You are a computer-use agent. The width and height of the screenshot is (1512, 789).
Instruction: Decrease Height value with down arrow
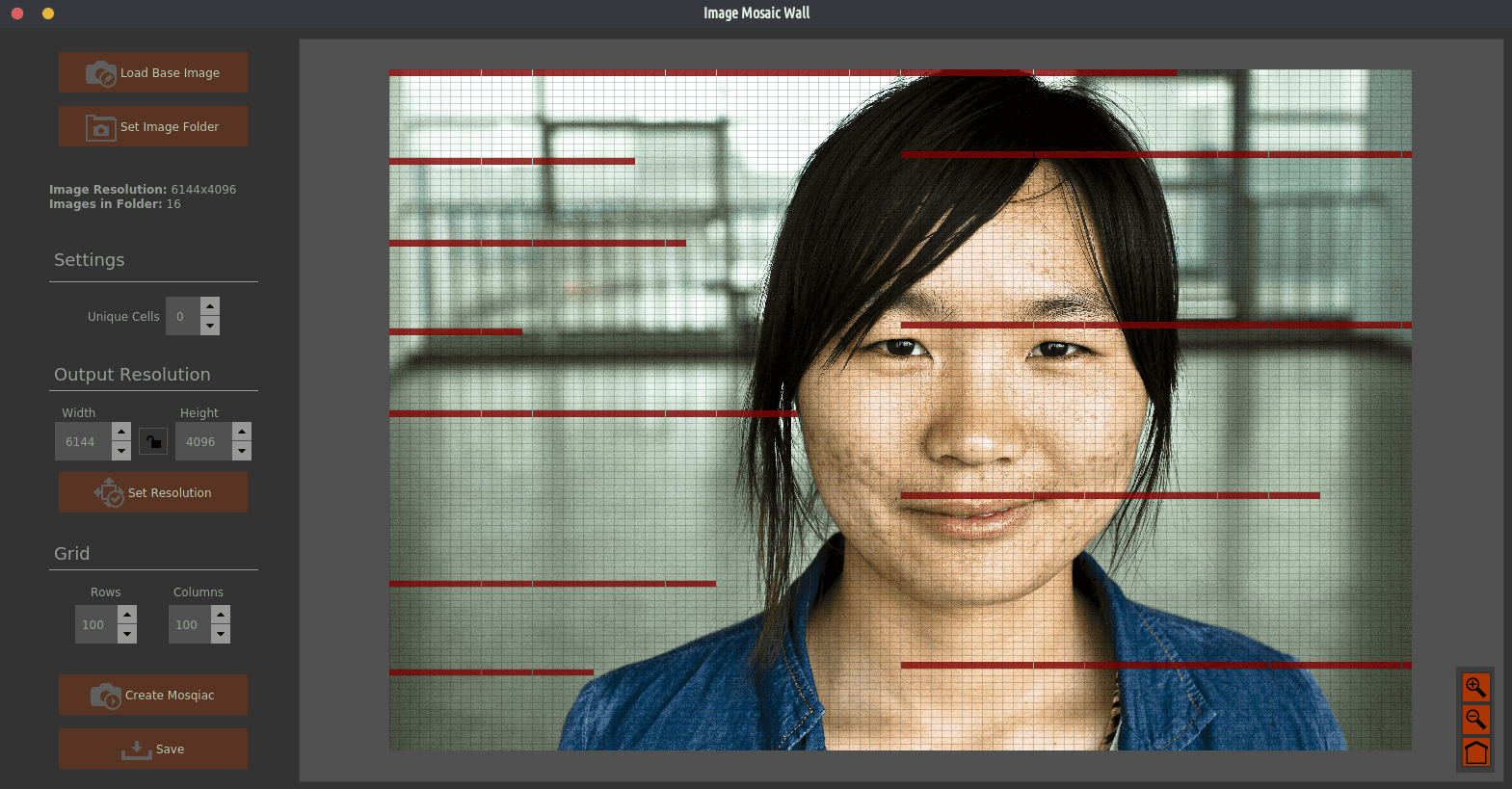point(242,451)
